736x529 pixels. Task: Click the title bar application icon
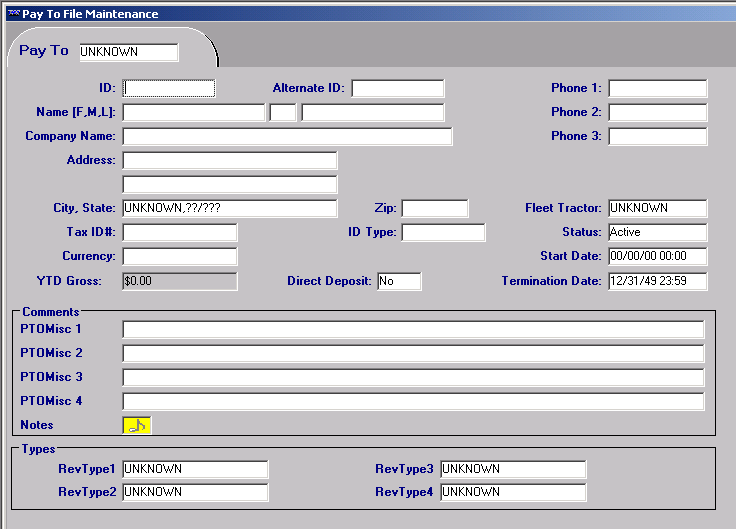[x=12, y=14]
